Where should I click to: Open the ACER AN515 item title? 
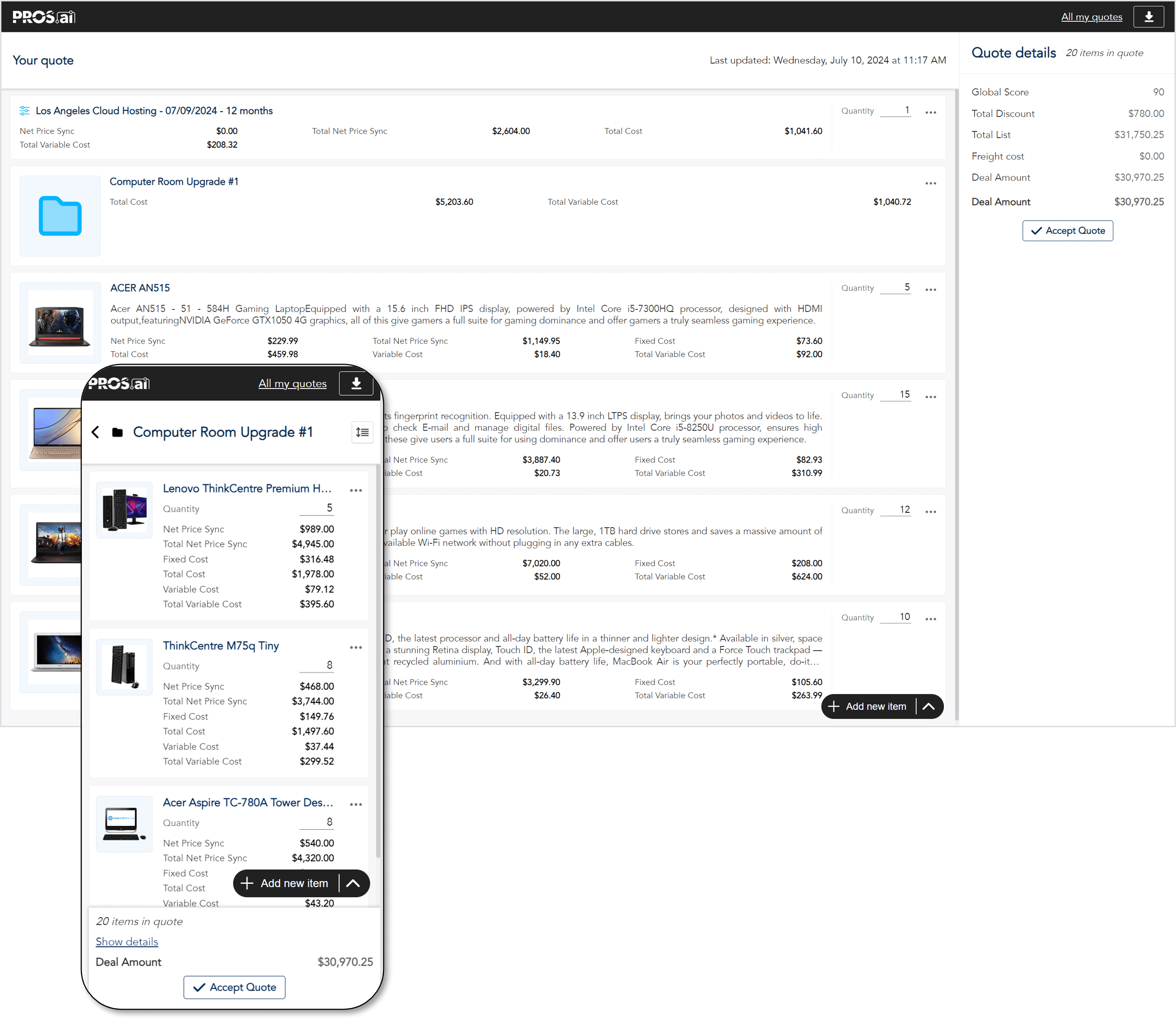click(140, 288)
